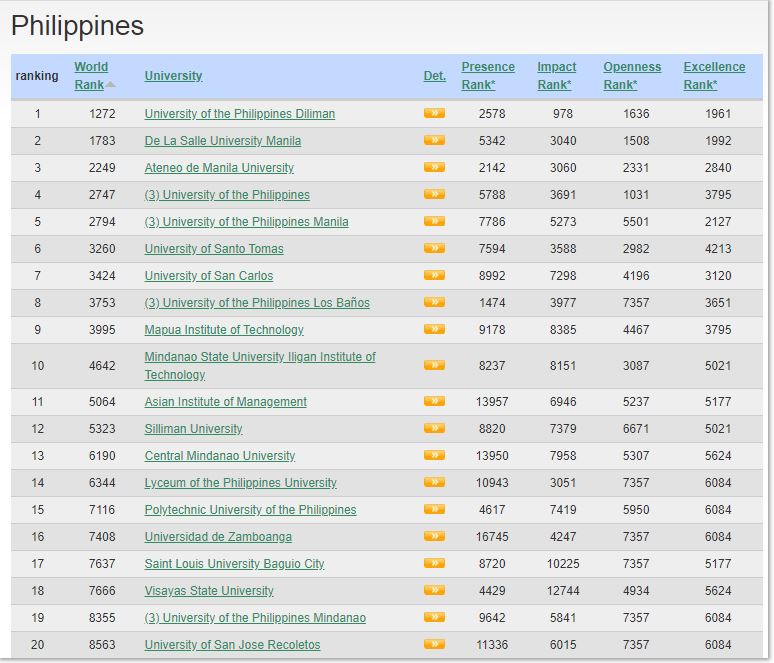
Task: Open Asian Institute of Management link
Action: coord(226,402)
